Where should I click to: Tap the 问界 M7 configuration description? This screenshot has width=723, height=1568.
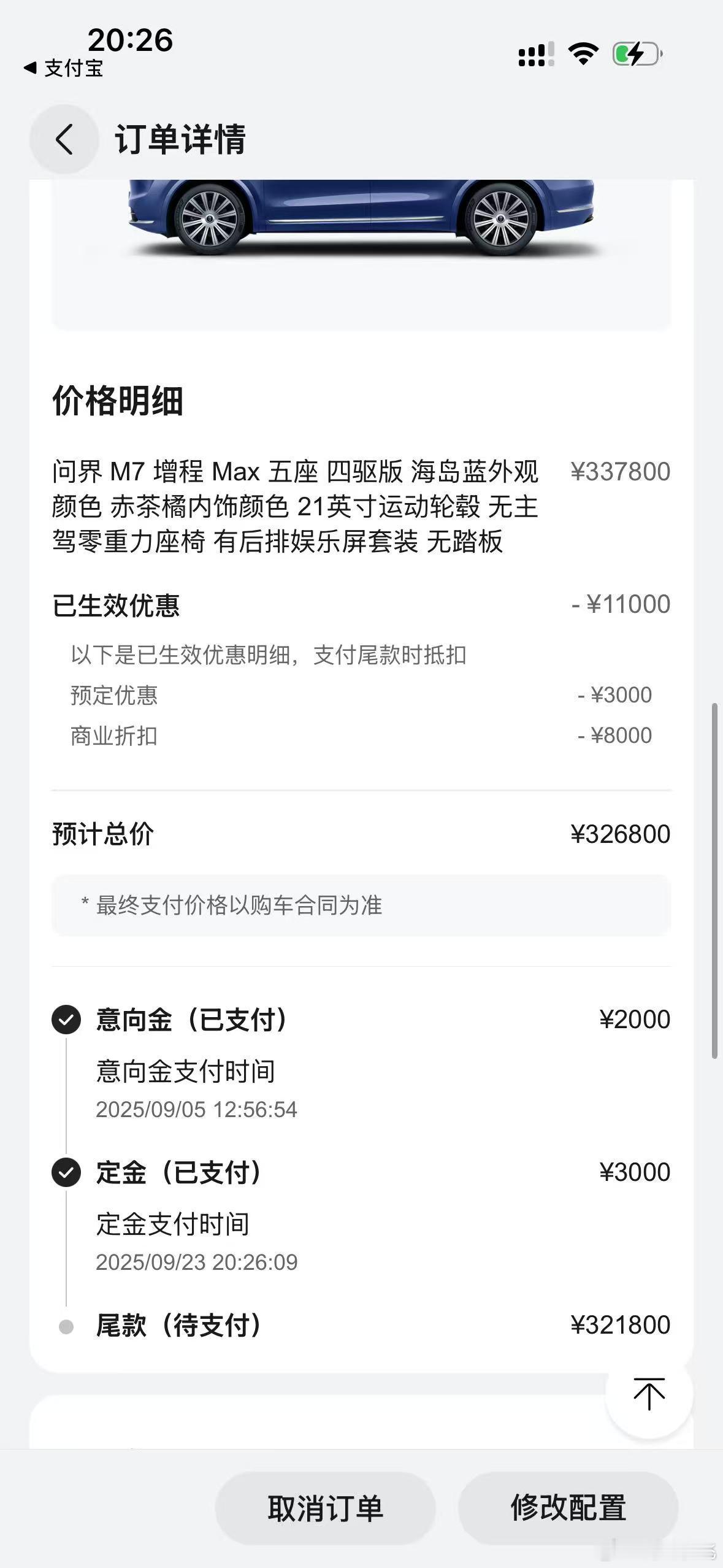tap(295, 507)
